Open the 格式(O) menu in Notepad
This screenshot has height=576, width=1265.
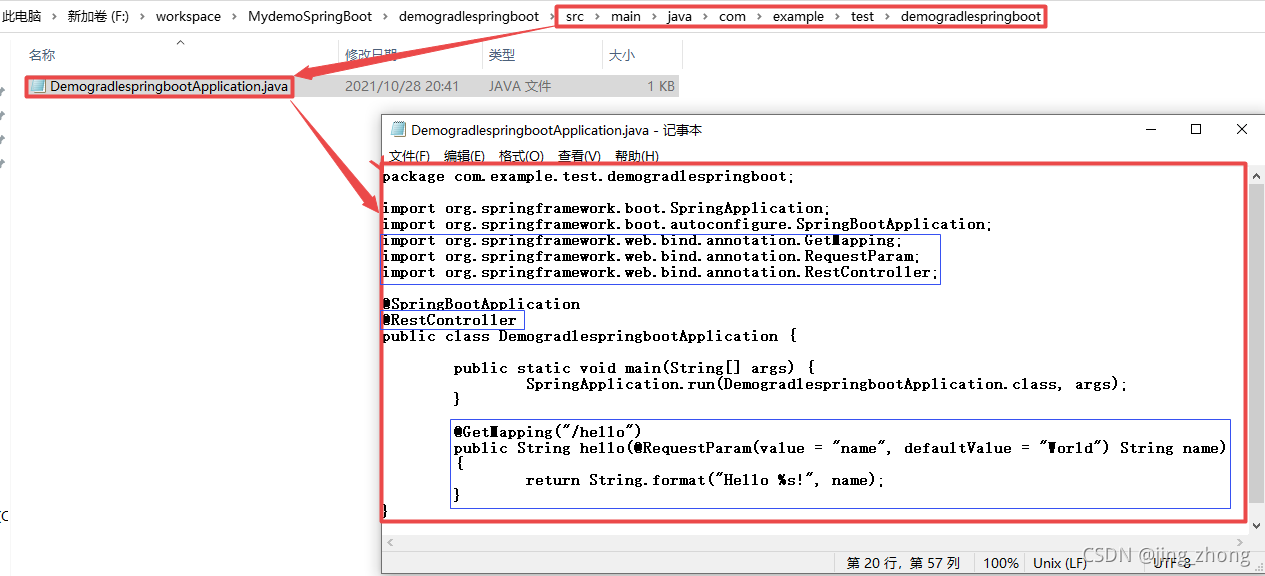(521, 156)
